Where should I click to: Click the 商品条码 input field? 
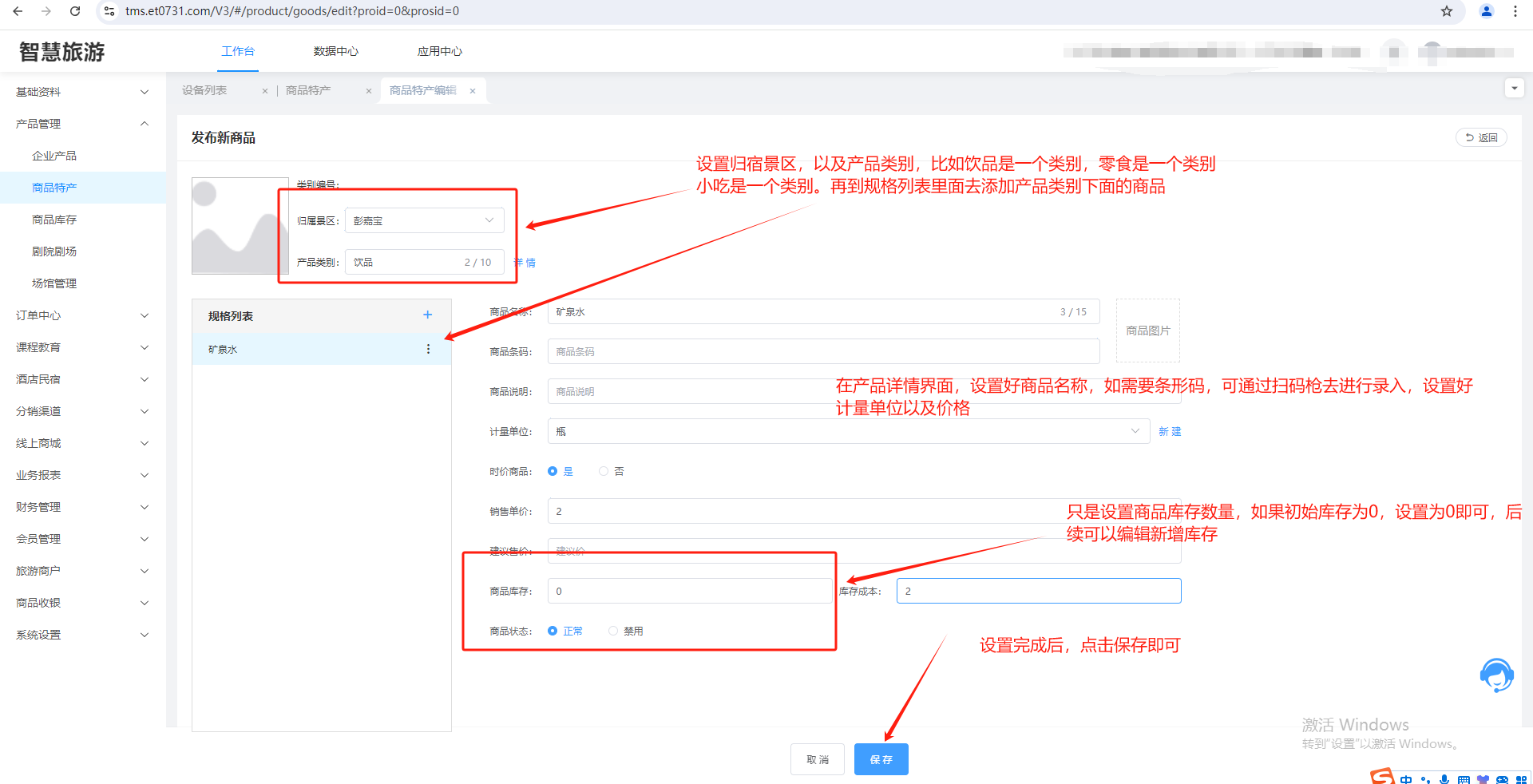tap(822, 351)
